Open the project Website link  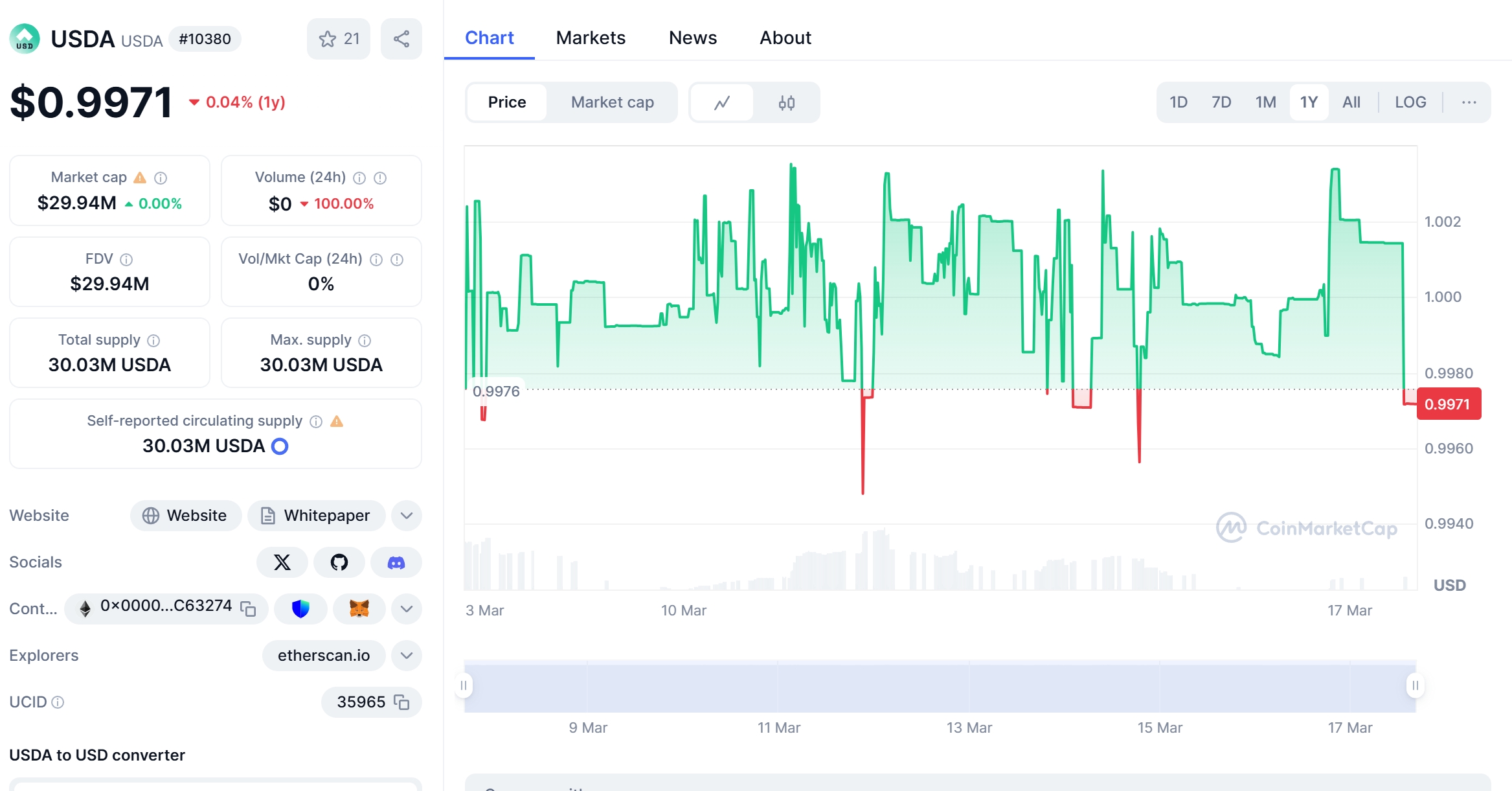coord(186,516)
